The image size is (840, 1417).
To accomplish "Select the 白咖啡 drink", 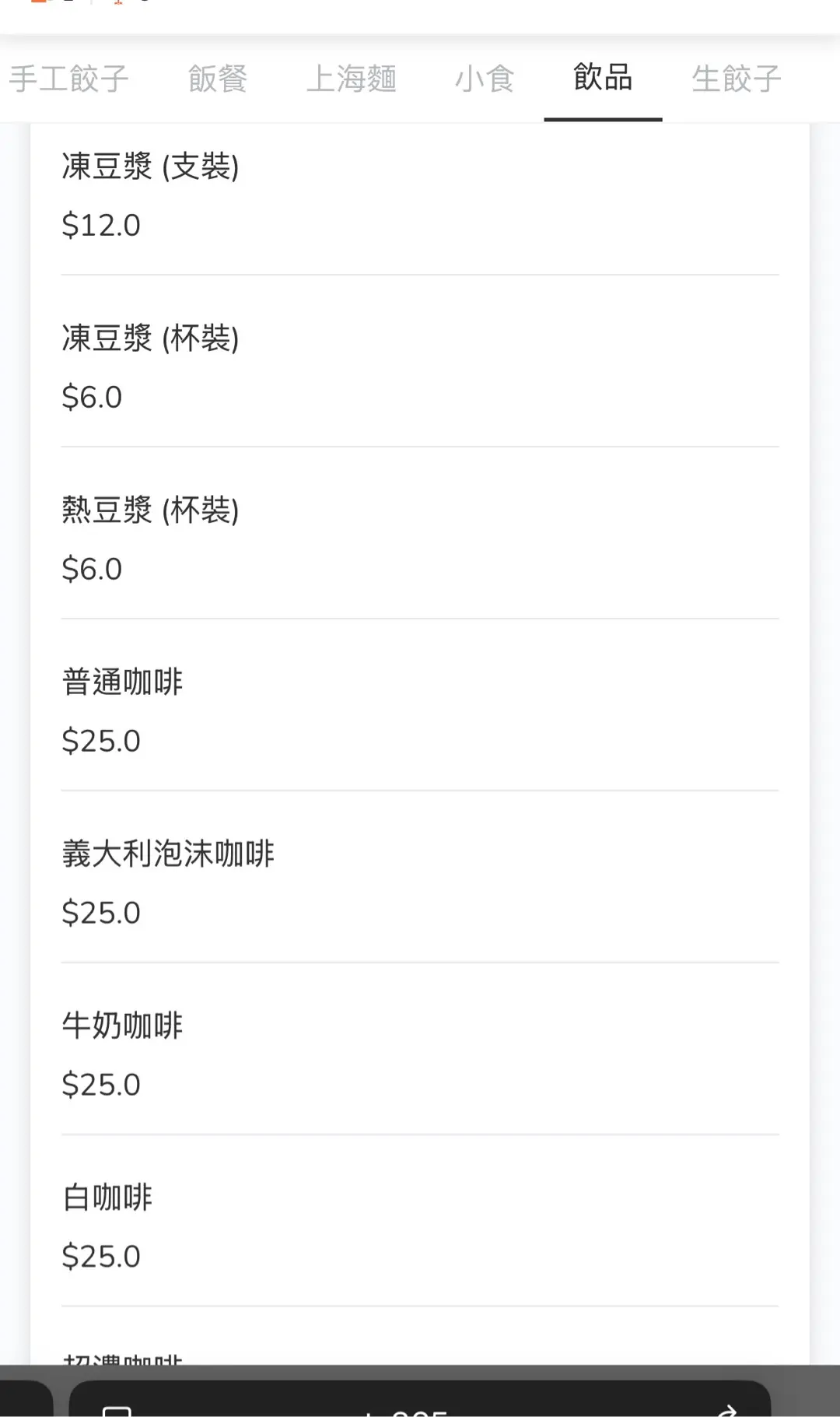I will 107,1198.
